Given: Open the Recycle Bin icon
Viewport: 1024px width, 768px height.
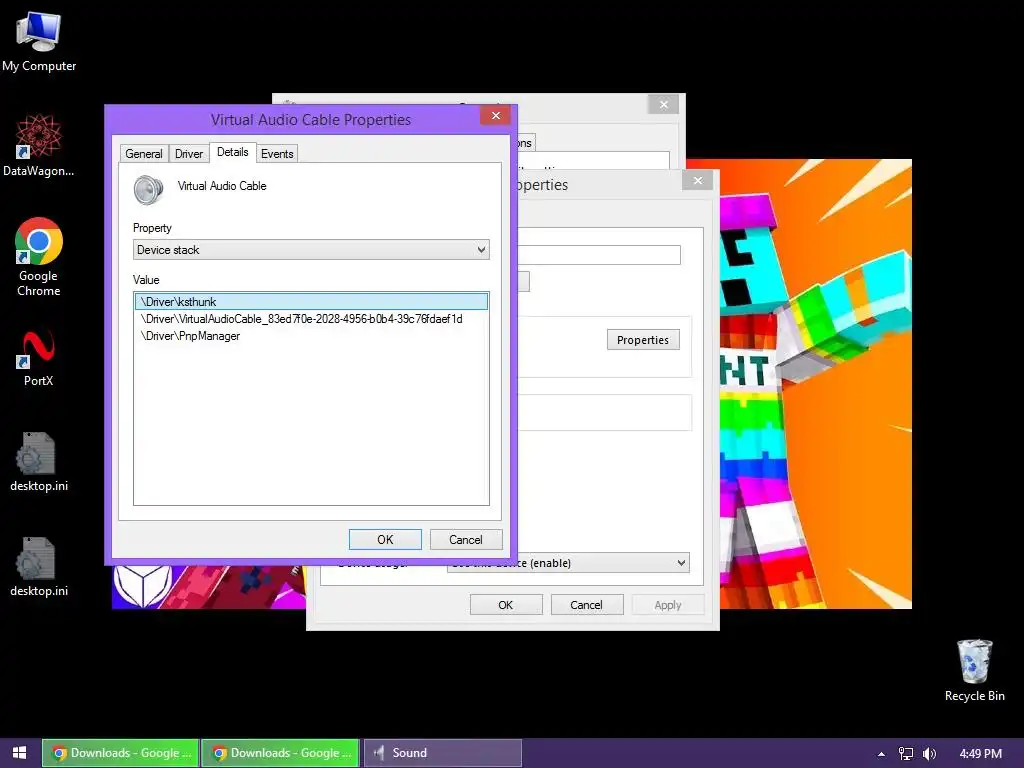Looking at the screenshot, I should pos(974,670).
